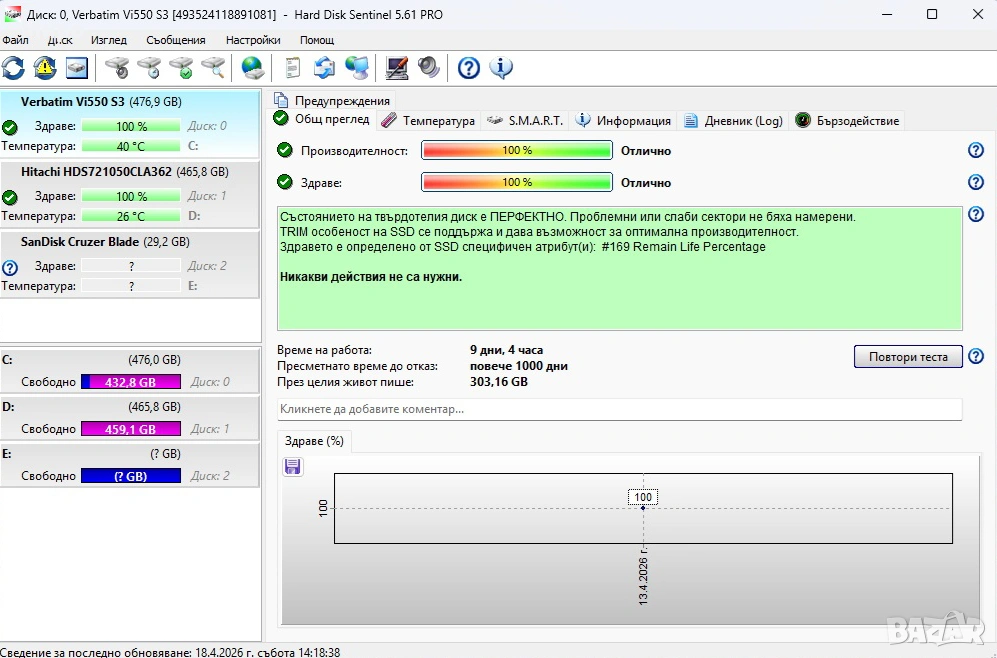Open the Изглед menu
The width and height of the screenshot is (997, 658).
(x=108, y=40)
